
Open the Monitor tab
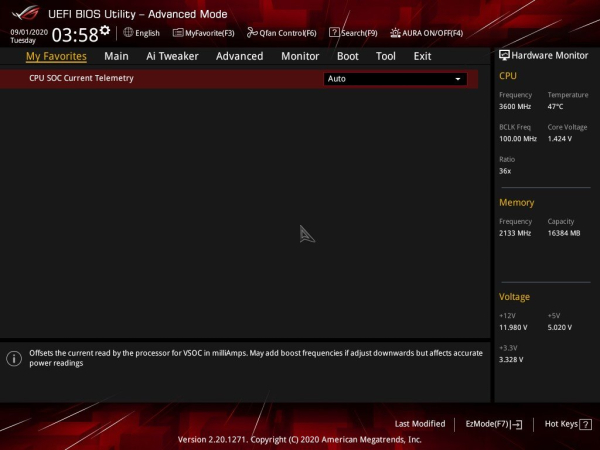(300, 56)
